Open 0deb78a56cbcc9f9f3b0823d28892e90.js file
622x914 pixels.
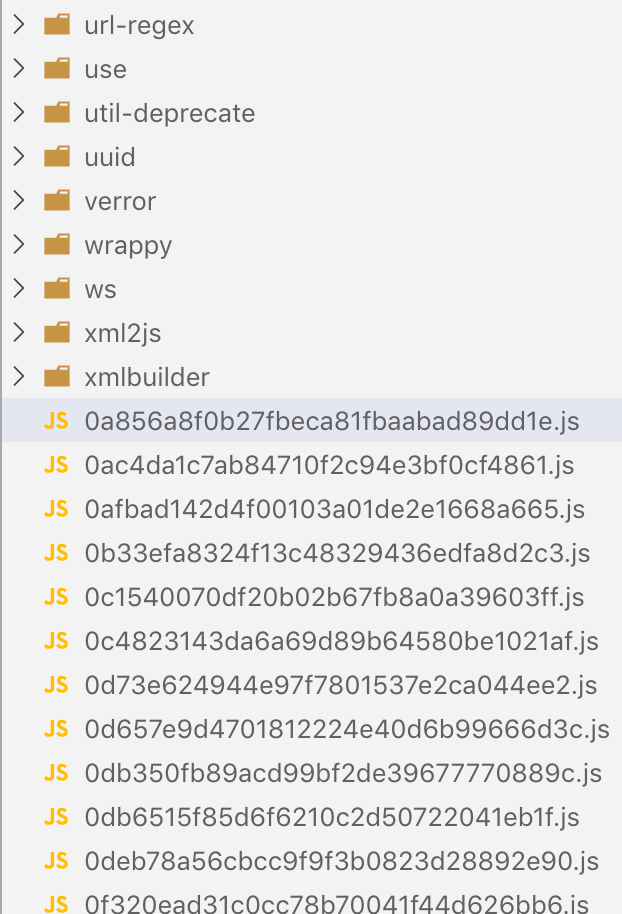coord(312,861)
